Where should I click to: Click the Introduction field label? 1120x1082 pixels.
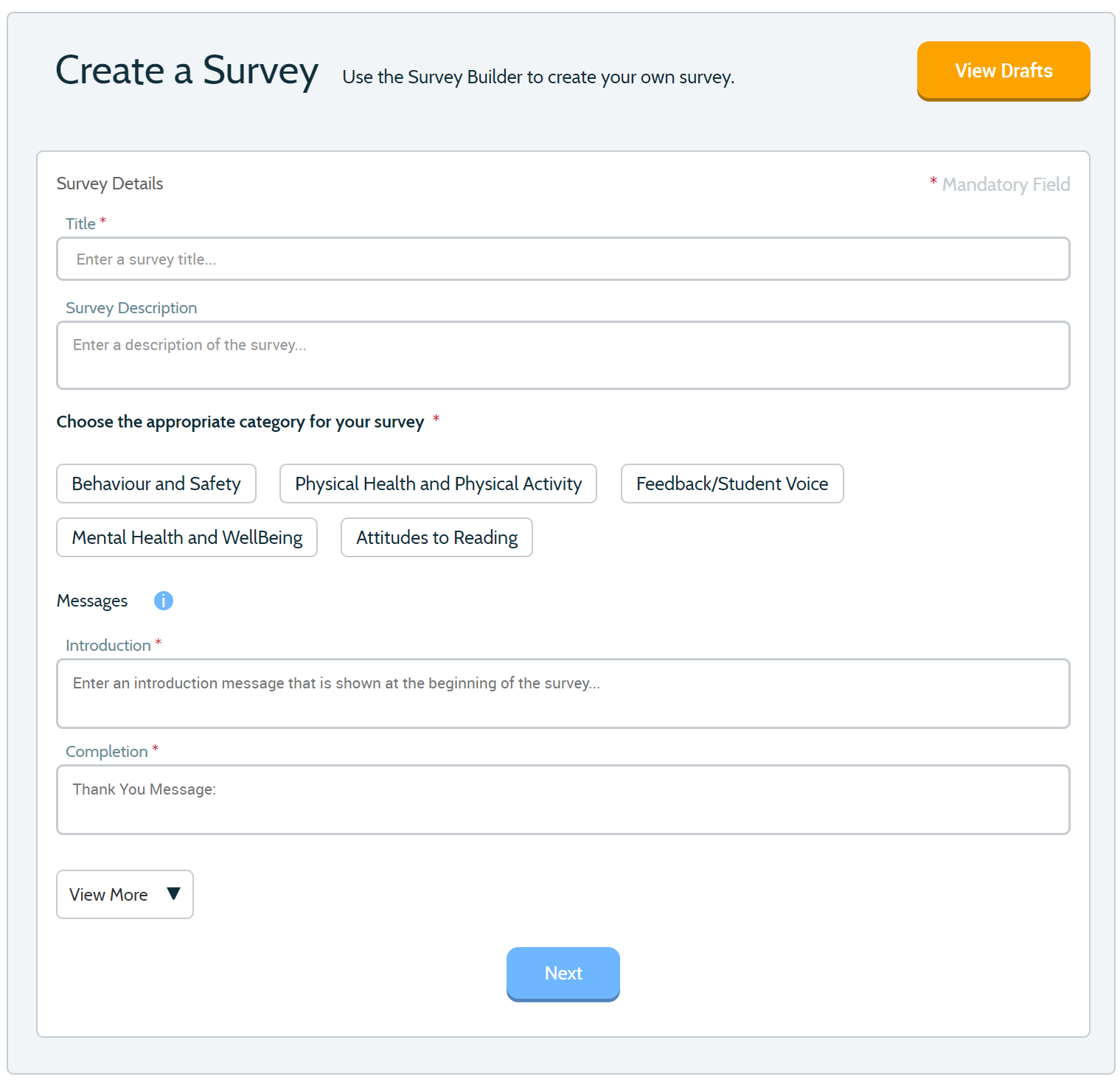[x=108, y=646]
